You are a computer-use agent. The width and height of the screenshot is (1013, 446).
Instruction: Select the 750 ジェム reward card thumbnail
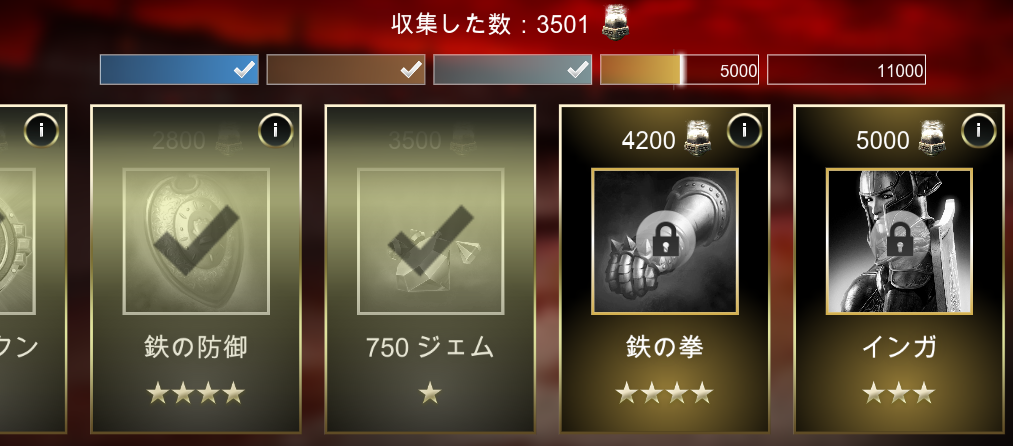point(430,242)
